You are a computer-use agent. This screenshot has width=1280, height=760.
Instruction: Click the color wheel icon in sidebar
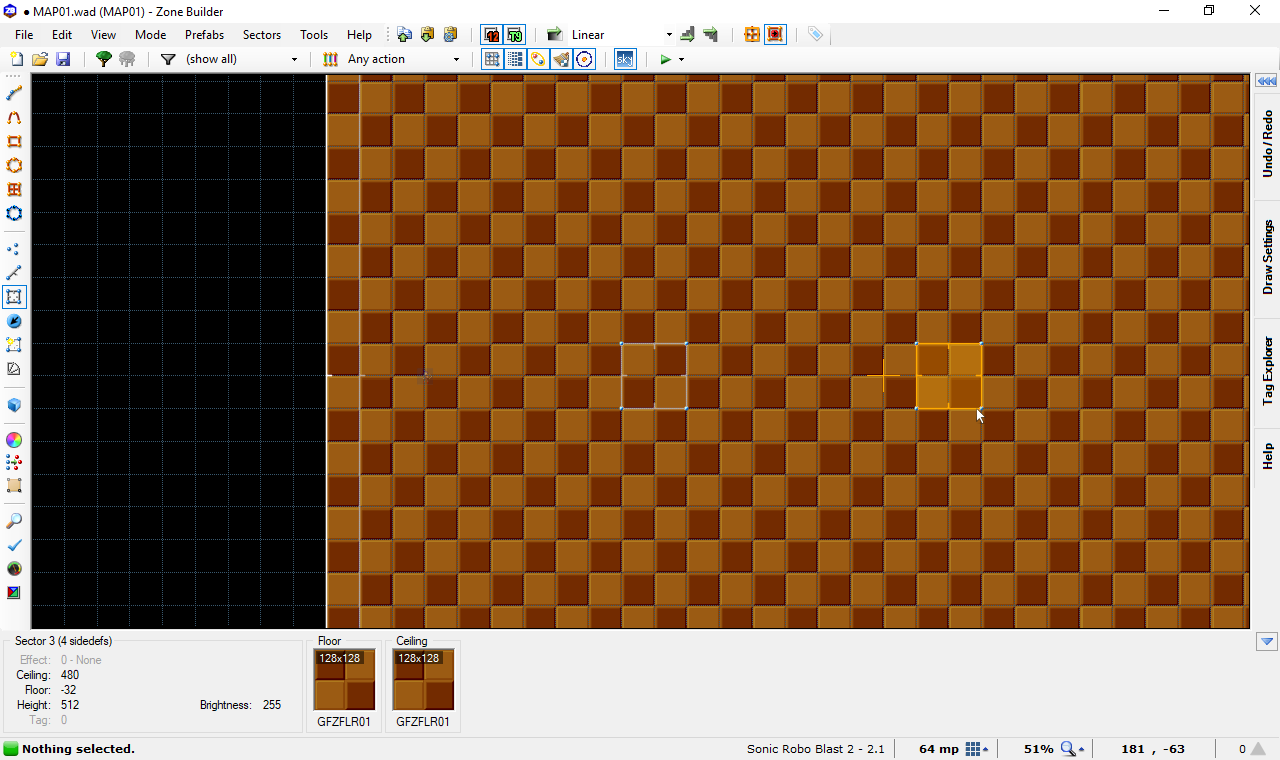(x=14, y=440)
